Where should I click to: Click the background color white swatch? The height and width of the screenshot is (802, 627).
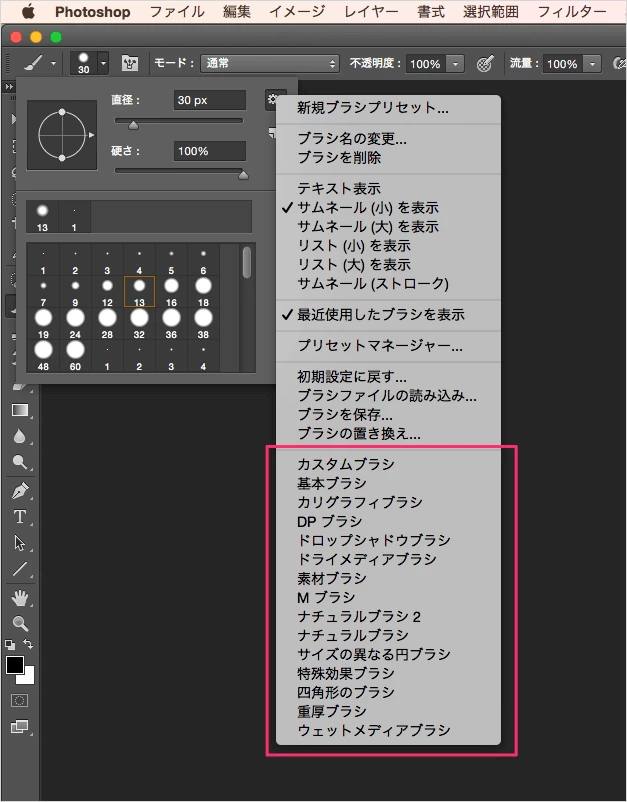28,678
